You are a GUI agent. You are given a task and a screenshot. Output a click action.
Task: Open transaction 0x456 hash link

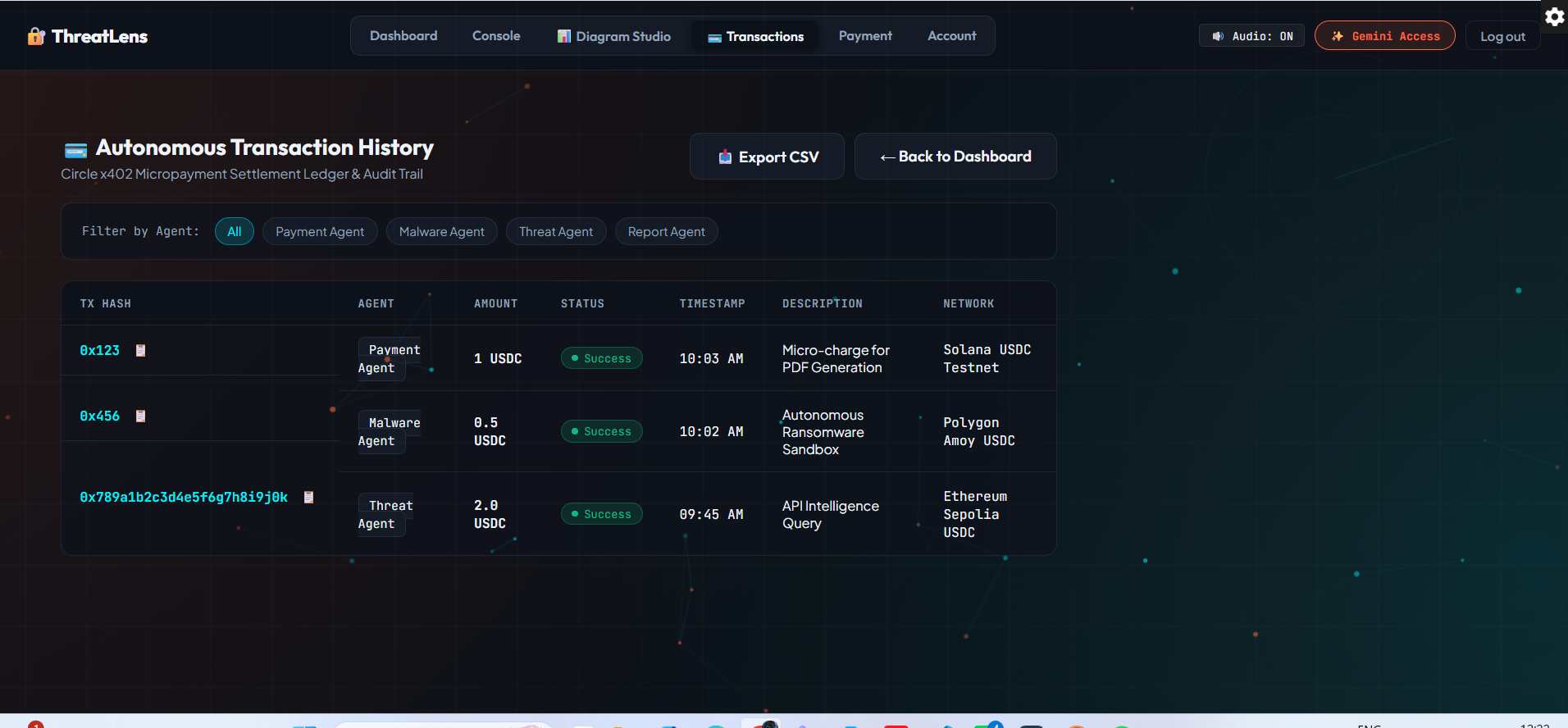point(99,416)
